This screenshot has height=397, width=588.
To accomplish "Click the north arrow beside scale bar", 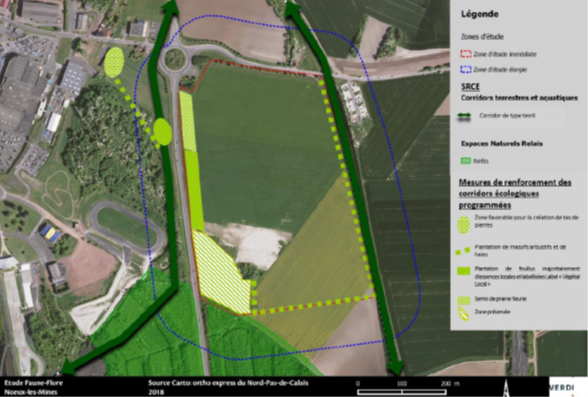I will point(506,387).
